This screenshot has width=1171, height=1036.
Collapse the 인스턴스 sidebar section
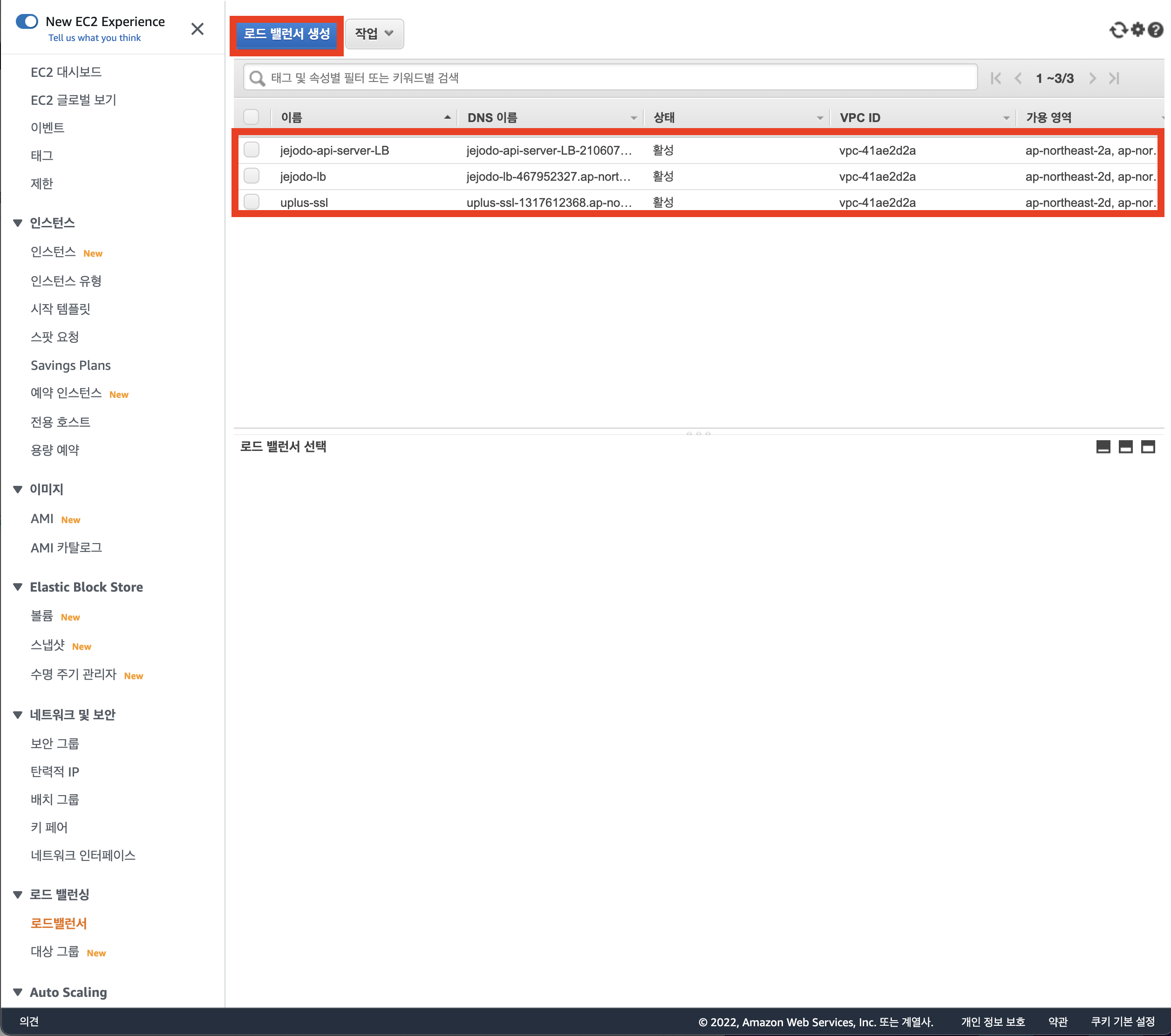(x=18, y=223)
